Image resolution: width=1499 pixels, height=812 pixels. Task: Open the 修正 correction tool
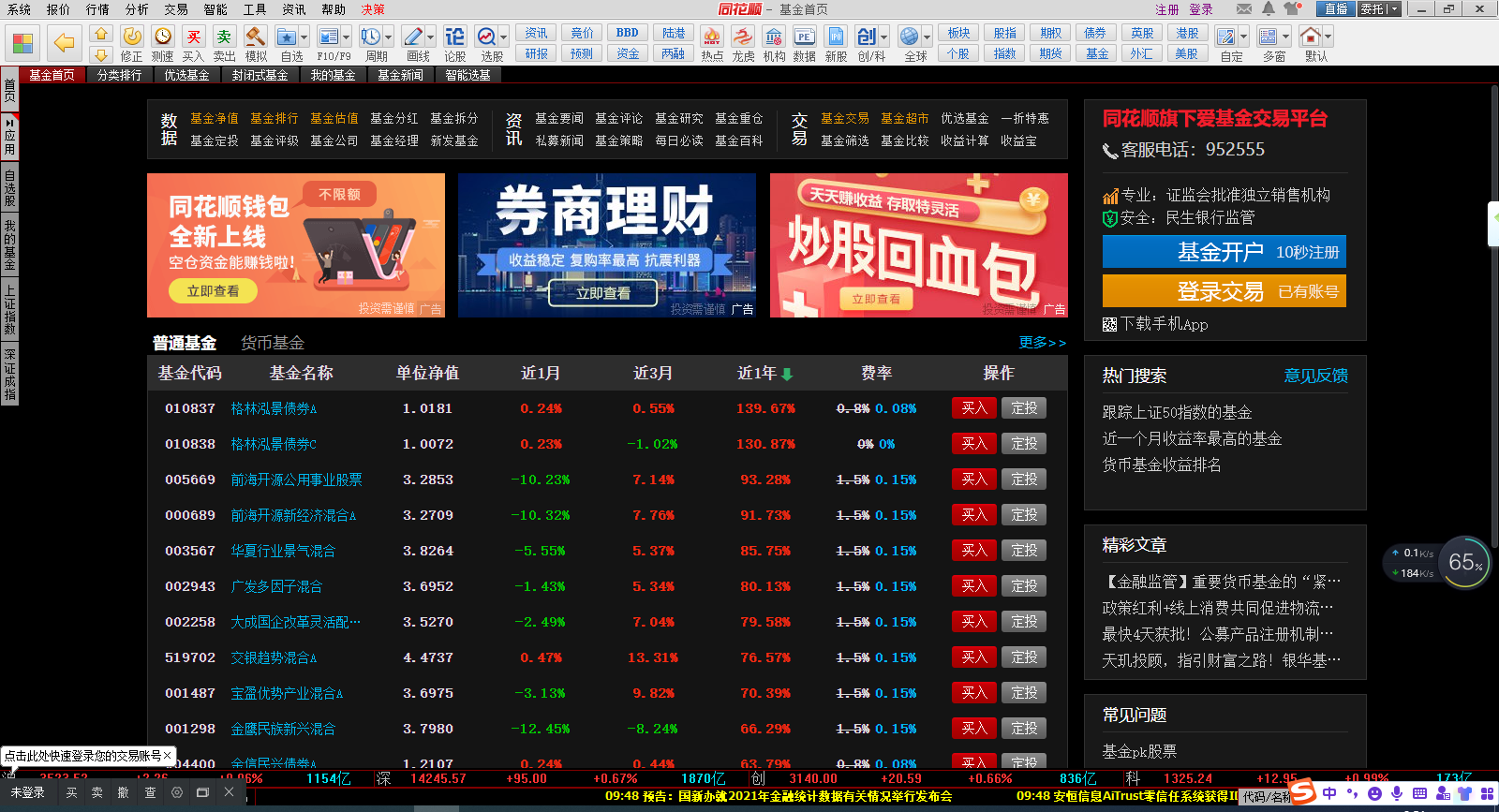[x=132, y=37]
